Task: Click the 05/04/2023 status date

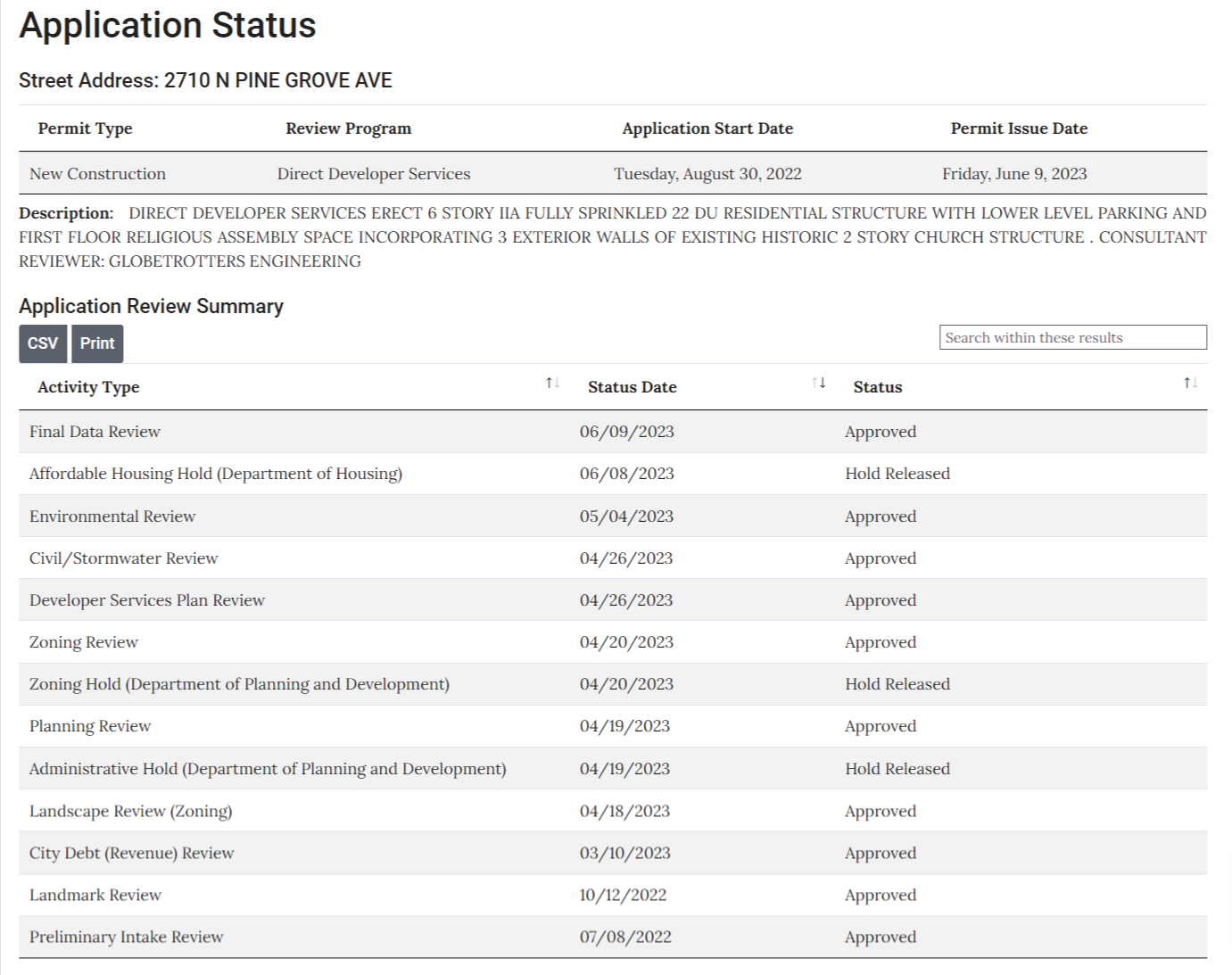Action: point(627,516)
